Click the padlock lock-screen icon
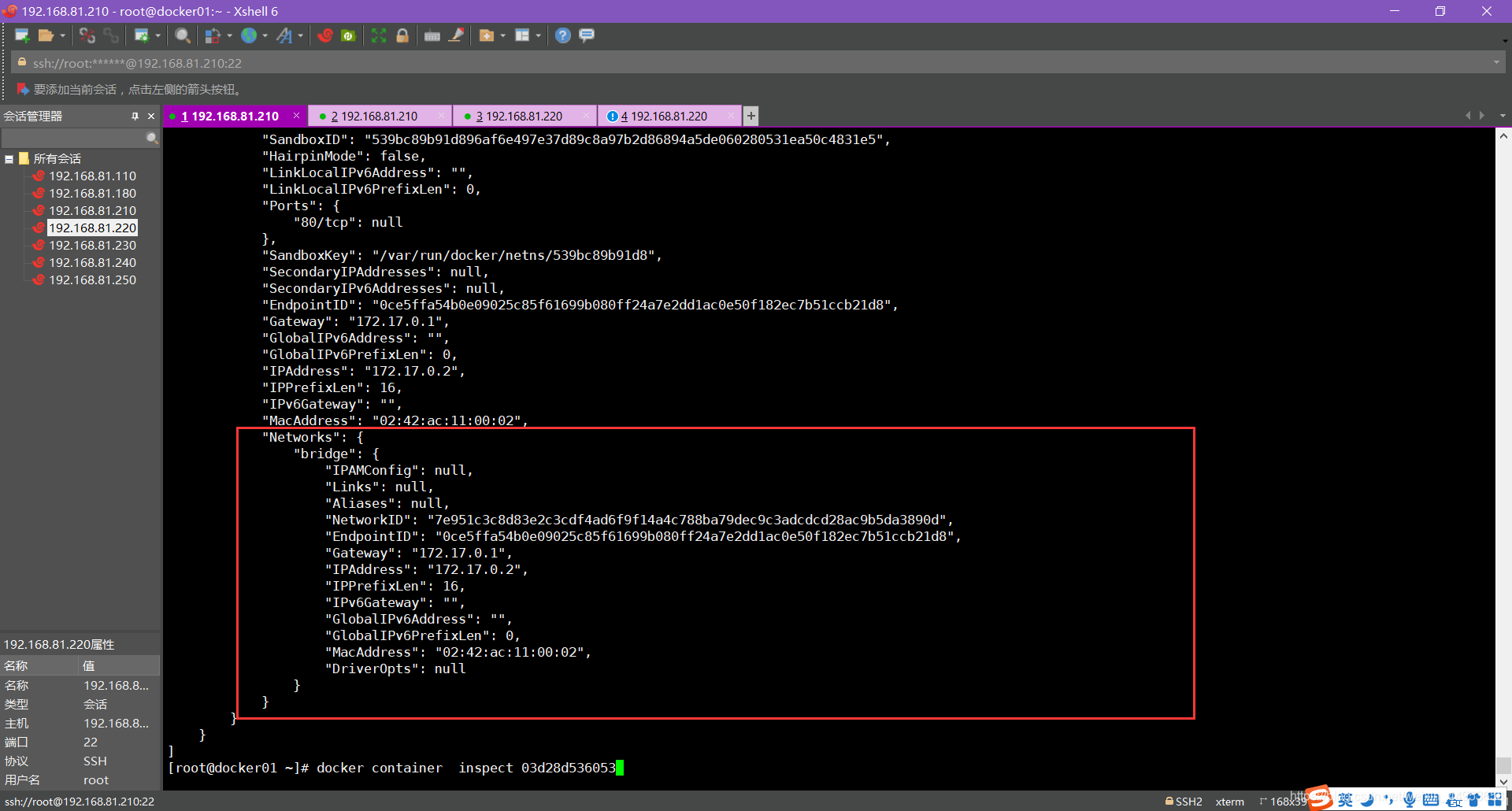Image resolution: width=1512 pixels, height=811 pixels. 402,35
